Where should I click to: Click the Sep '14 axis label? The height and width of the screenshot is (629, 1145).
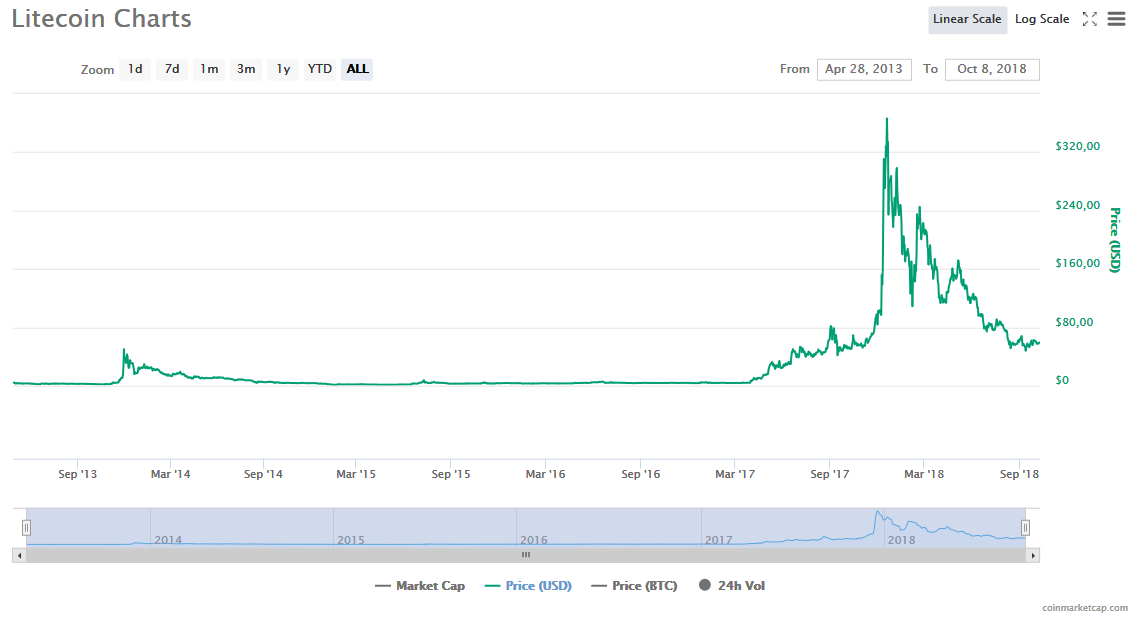263,474
